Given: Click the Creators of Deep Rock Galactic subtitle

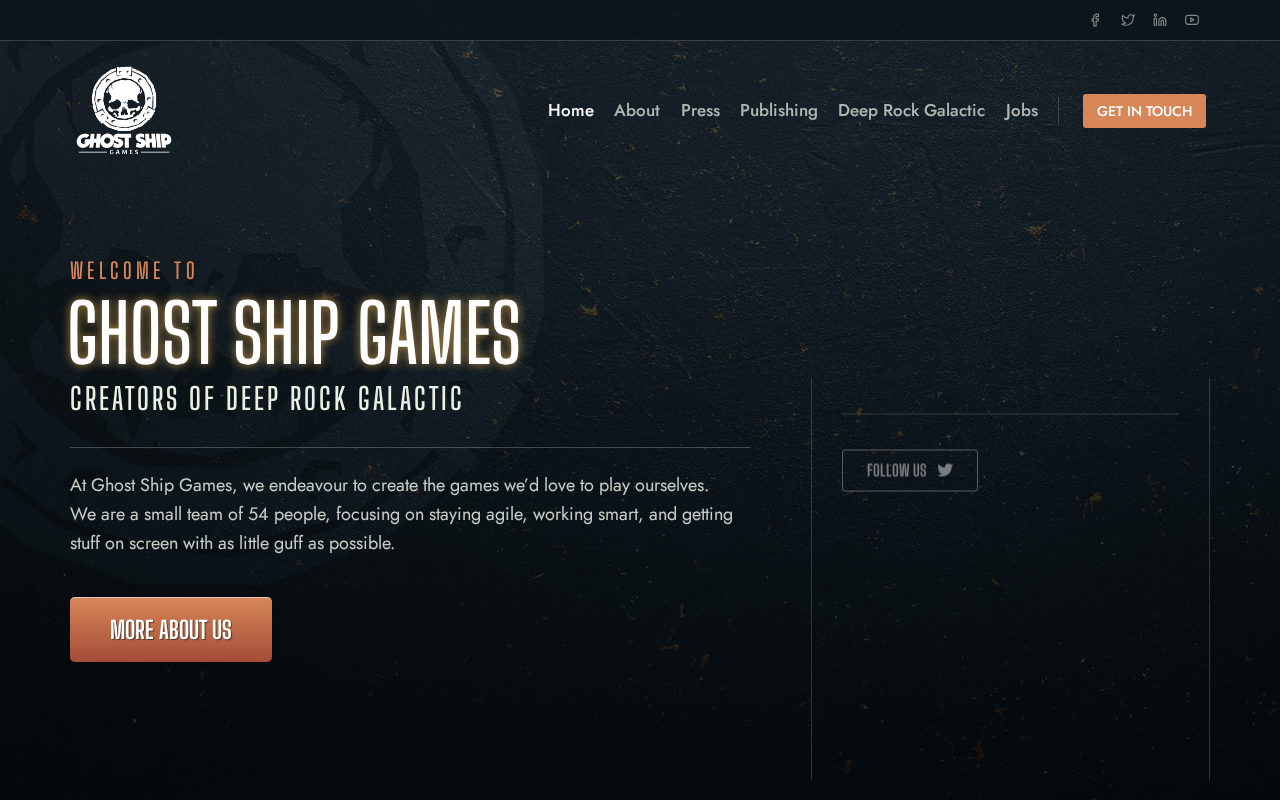Looking at the screenshot, I should tap(267, 399).
